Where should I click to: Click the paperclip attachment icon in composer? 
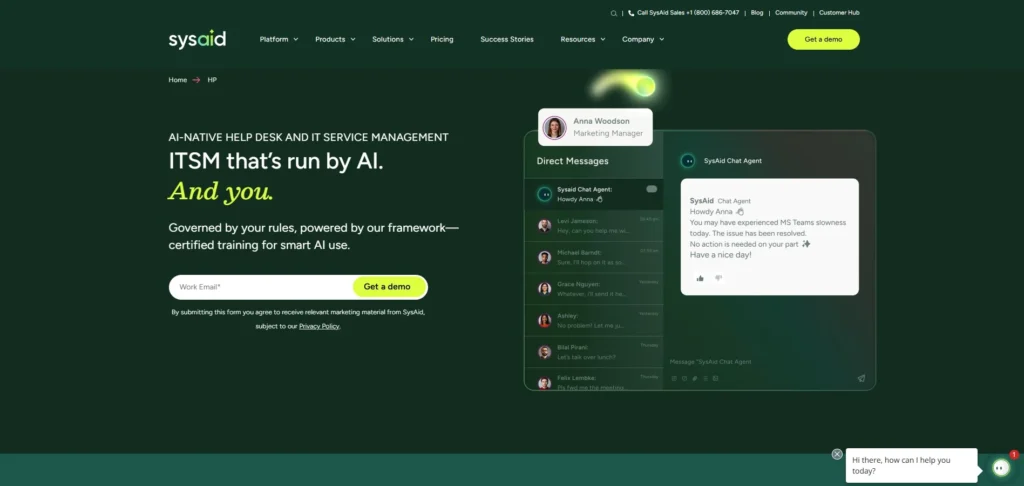(x=695, y=378)
